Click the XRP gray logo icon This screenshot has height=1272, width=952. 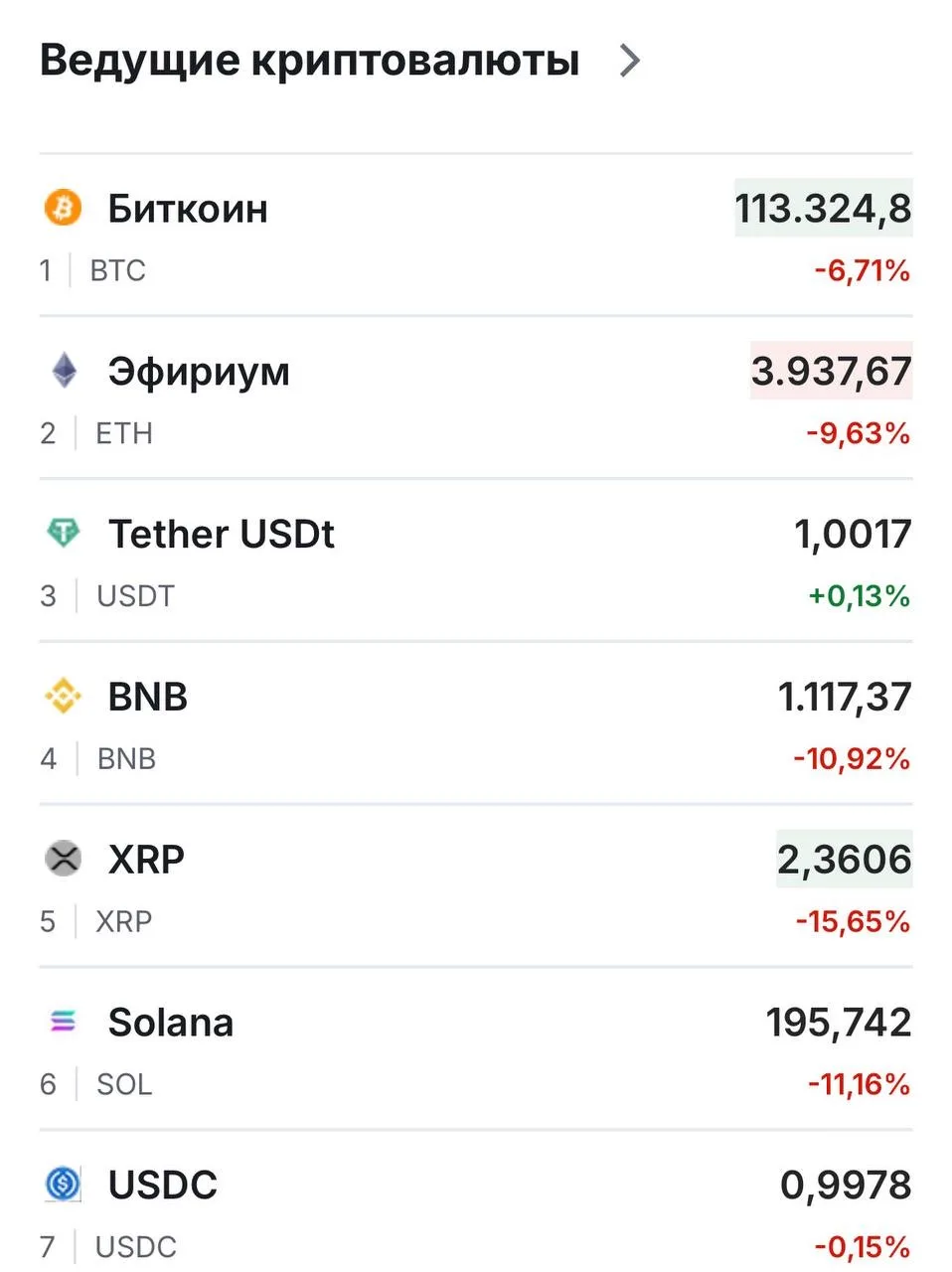(x=64, y=858)
